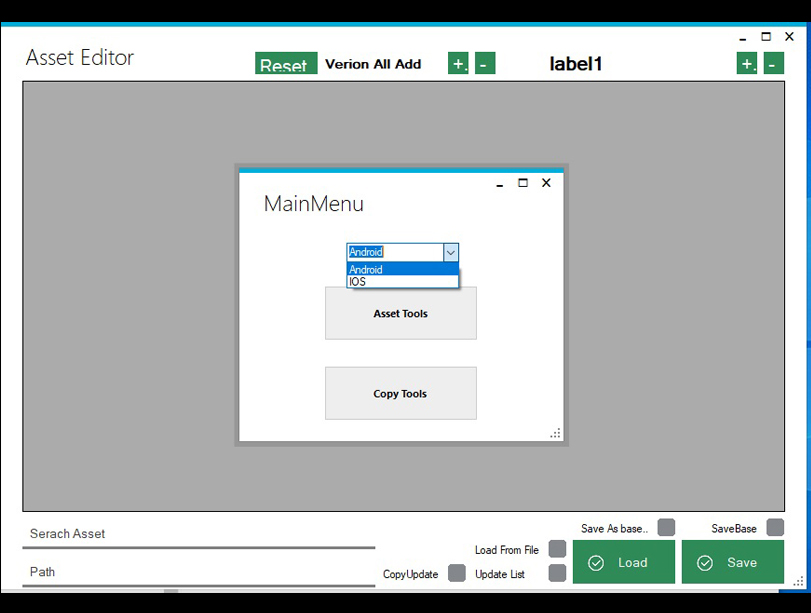Toggle the Update List checkbox
This screenshot has height=613, width=811.
557,573
